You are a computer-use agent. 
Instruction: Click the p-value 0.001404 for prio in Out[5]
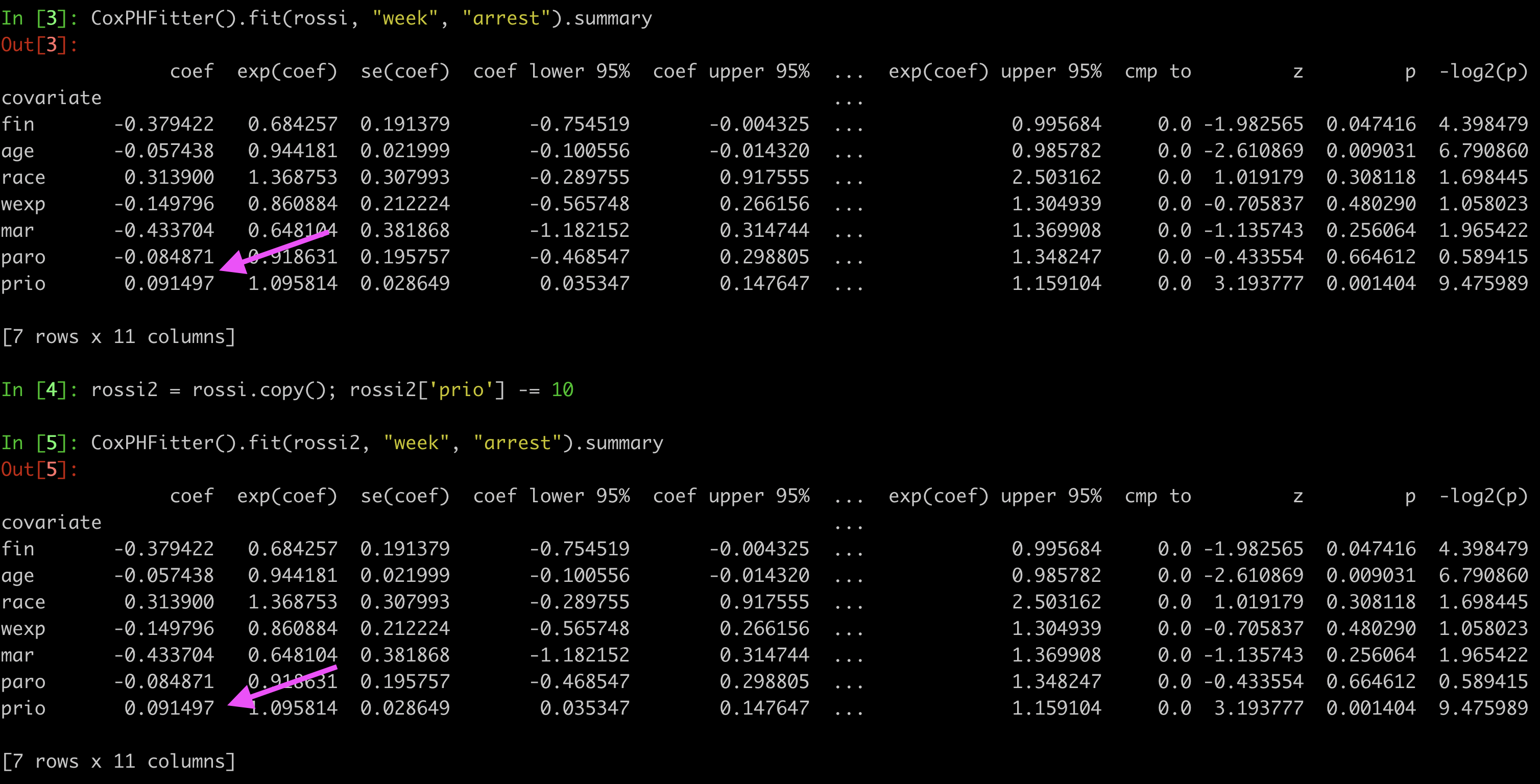1371,708
